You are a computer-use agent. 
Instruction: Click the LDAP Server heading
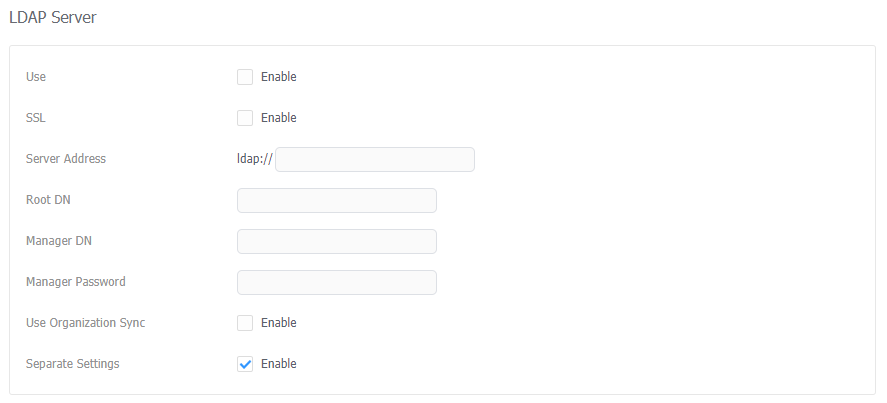53,17
